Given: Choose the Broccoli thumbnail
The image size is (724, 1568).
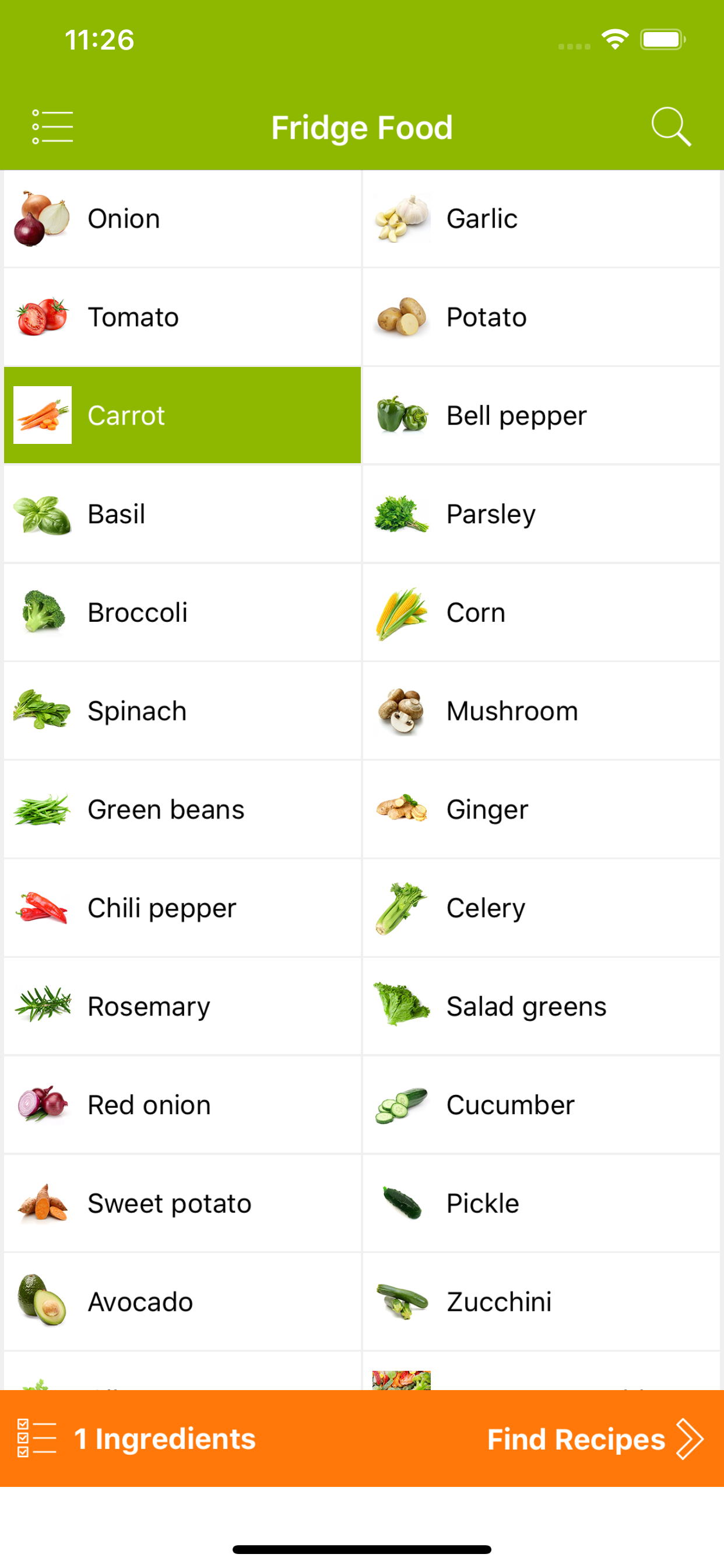Looking at the screenshot, I should 42,612.
